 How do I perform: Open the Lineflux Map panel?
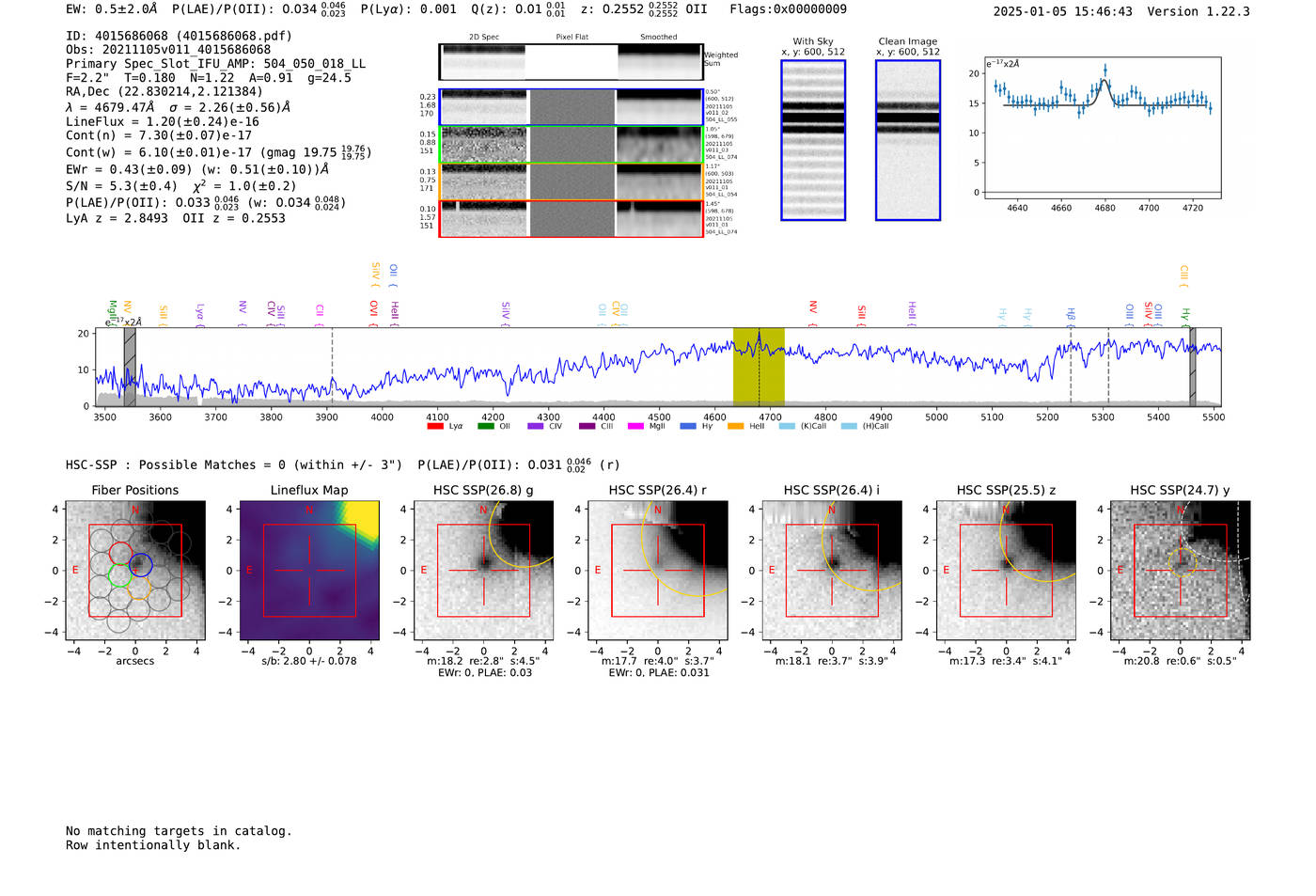[x=309, y=570]
